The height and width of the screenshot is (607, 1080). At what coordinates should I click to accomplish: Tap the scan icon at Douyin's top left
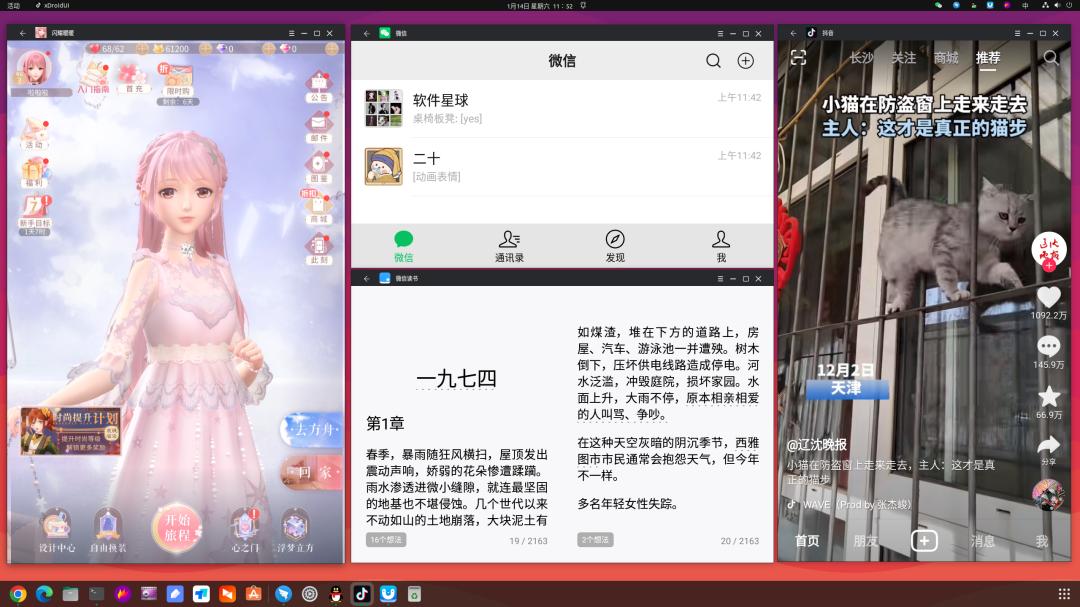pyautogui.click(x=799, y=58)
